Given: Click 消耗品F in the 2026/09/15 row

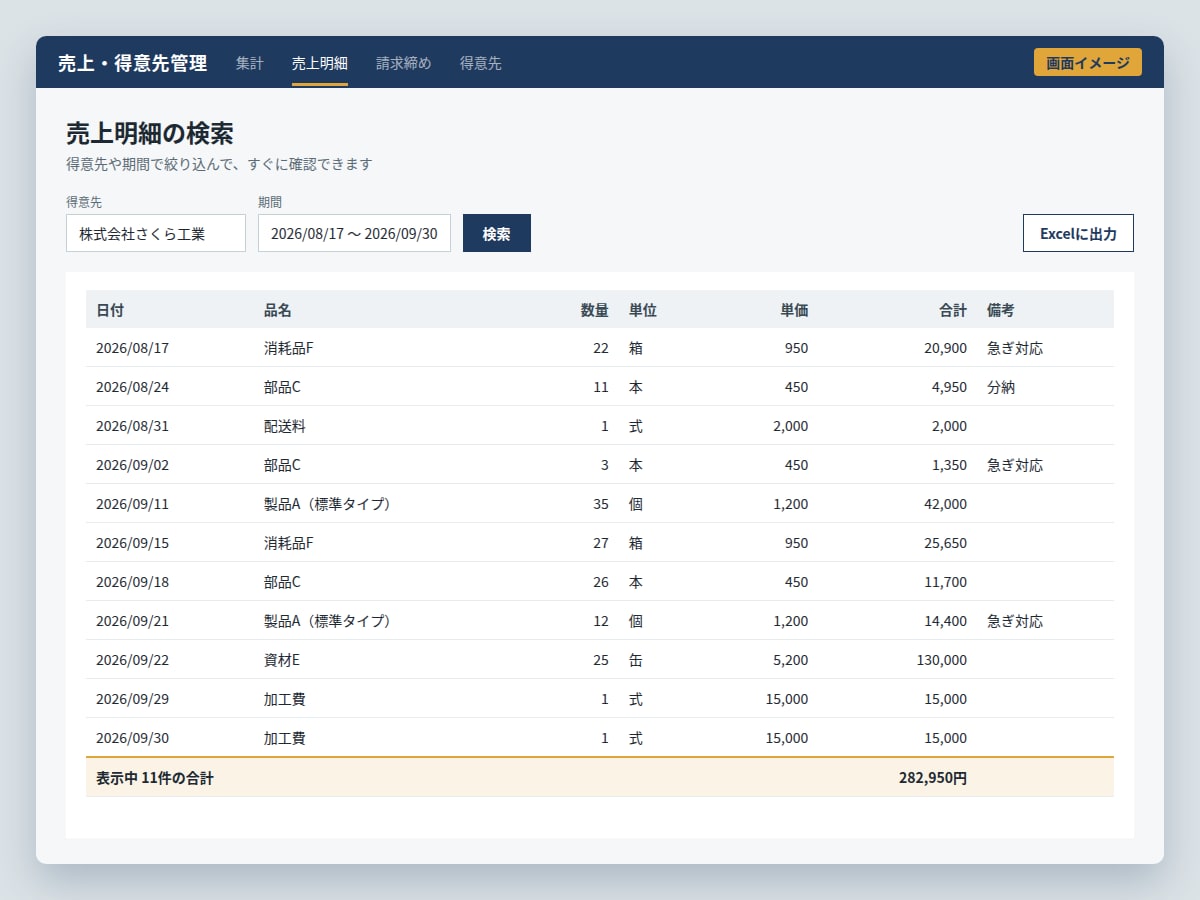Looking at the screenshot, I should 289,543.
